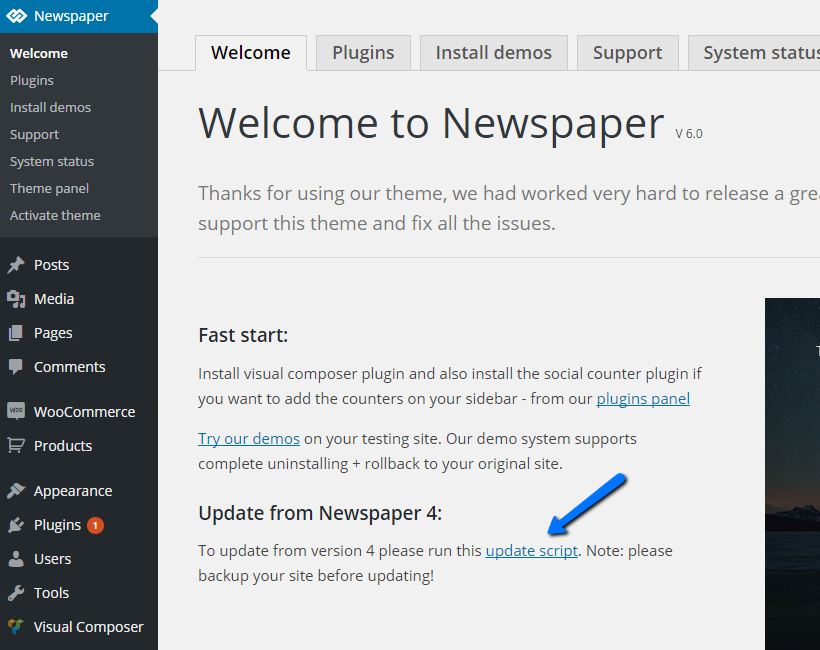Open the Posts menu item

79,265
